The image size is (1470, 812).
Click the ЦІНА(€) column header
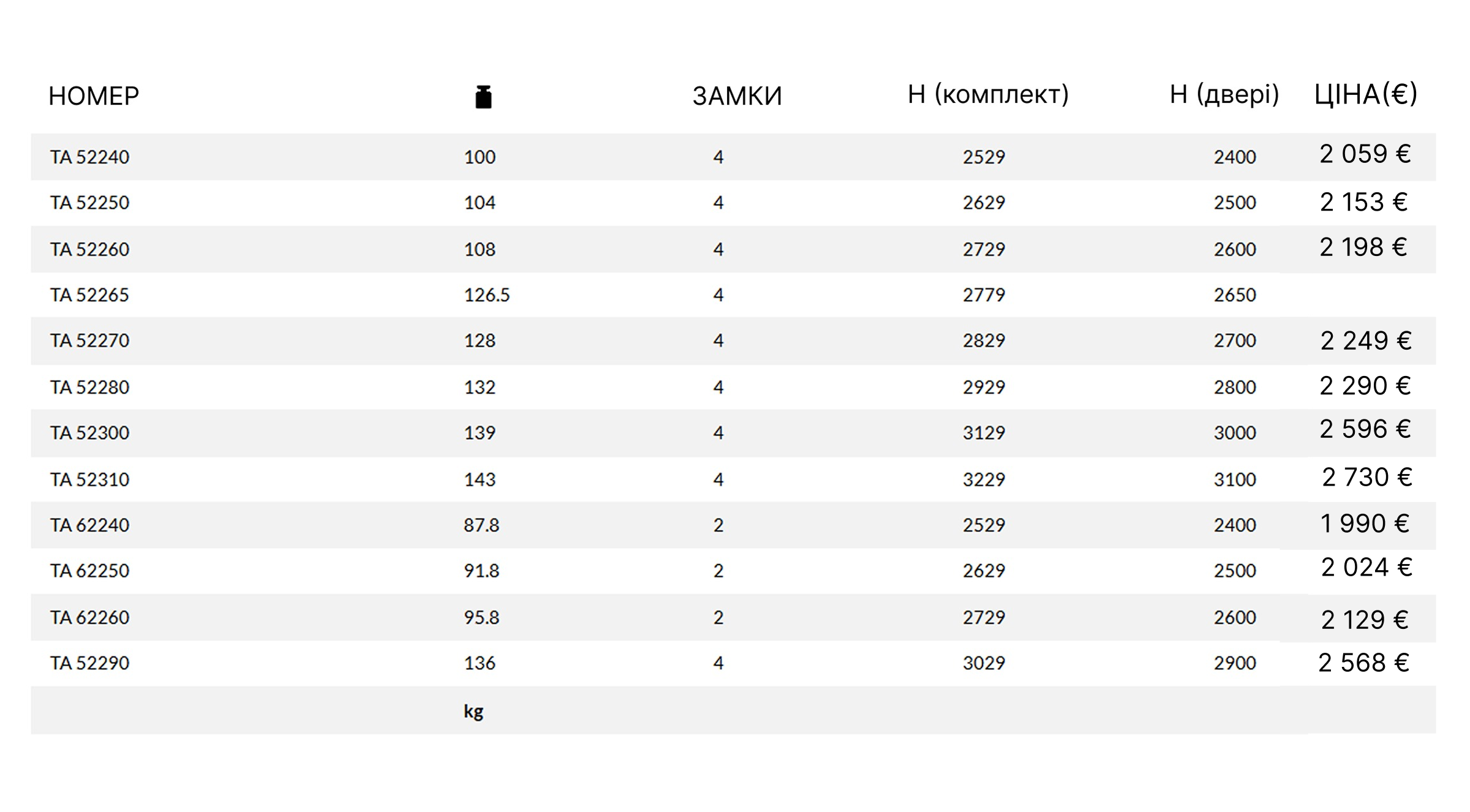click(1365, 94)
